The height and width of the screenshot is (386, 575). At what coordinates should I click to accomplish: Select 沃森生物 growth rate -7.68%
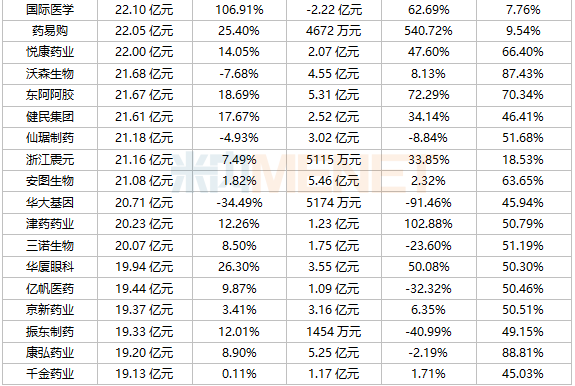pos(239,74)
